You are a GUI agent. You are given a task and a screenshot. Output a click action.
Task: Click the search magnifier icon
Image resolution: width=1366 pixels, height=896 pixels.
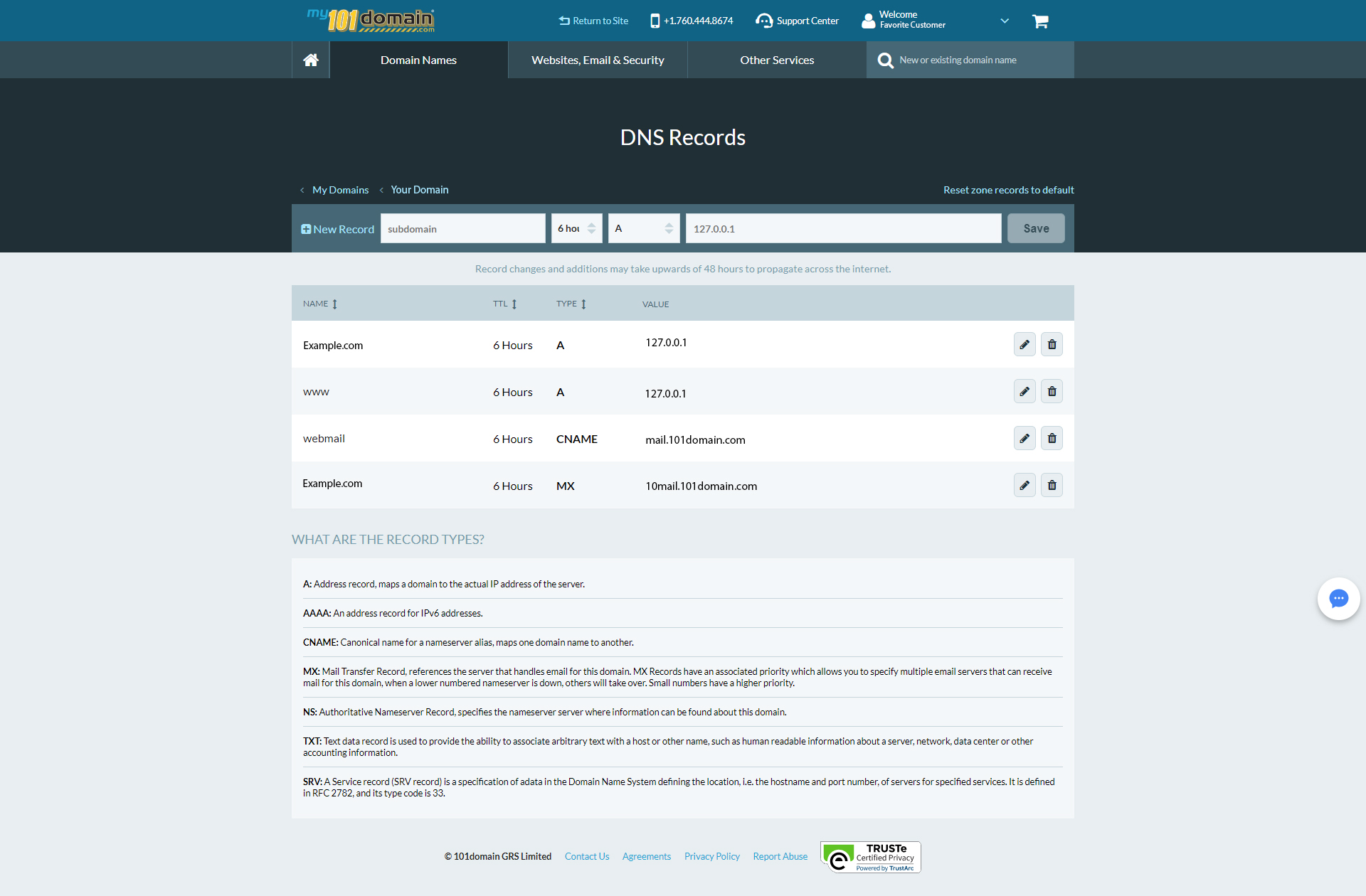point(885,60)
